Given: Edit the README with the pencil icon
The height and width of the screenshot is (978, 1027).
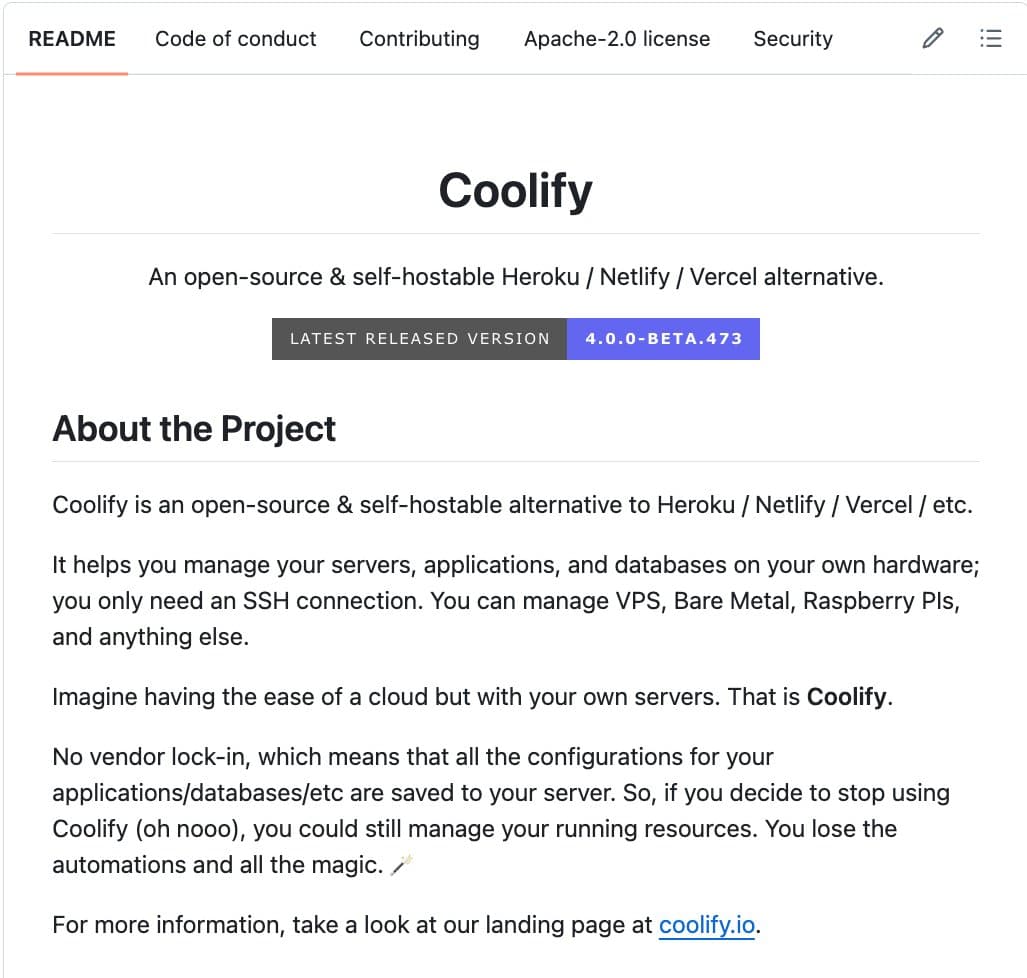Looking at the screenshot, I should click(932, 38).
